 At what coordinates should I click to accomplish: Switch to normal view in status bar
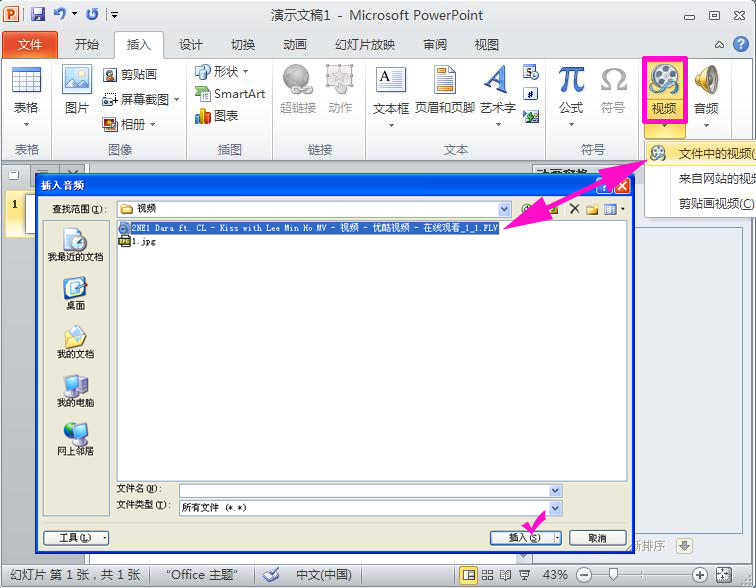point(468,575)
